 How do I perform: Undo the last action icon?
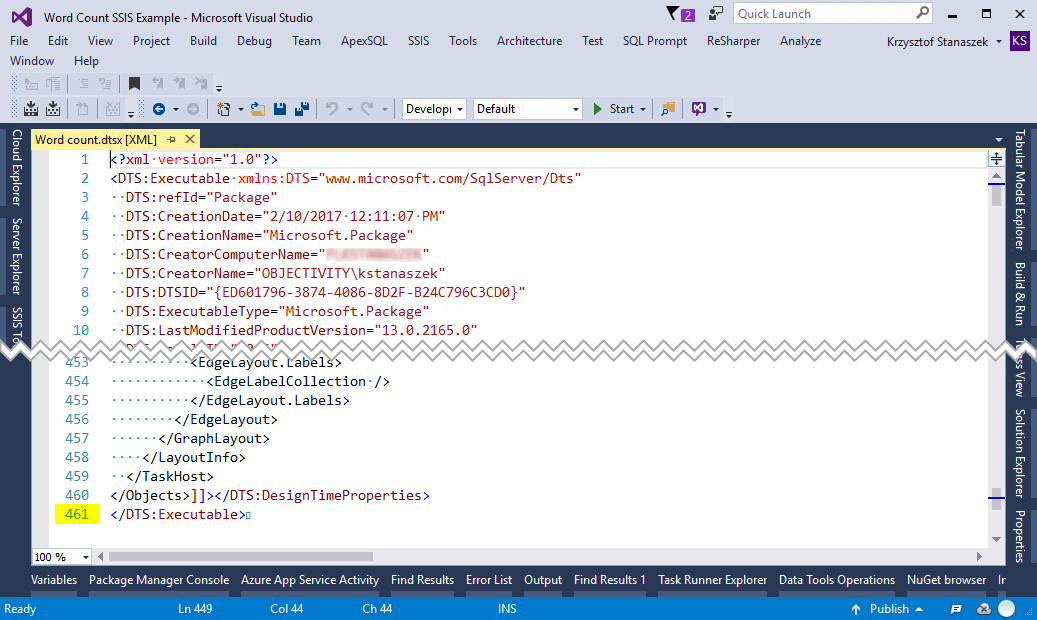click(x=332, y=109)
